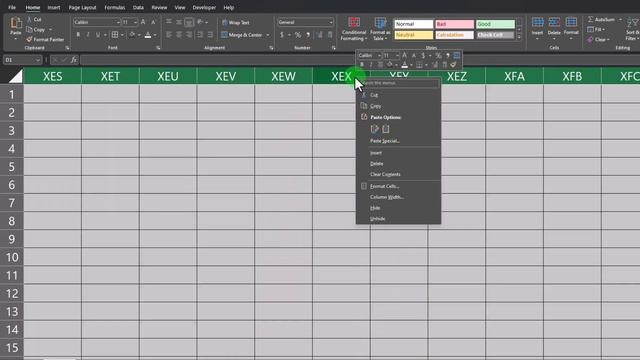Open the ribbon Fill Color dropdown arrow
The height and width of the screenshot is (360, 640).
pyautogui.click(x=139, y=35)
